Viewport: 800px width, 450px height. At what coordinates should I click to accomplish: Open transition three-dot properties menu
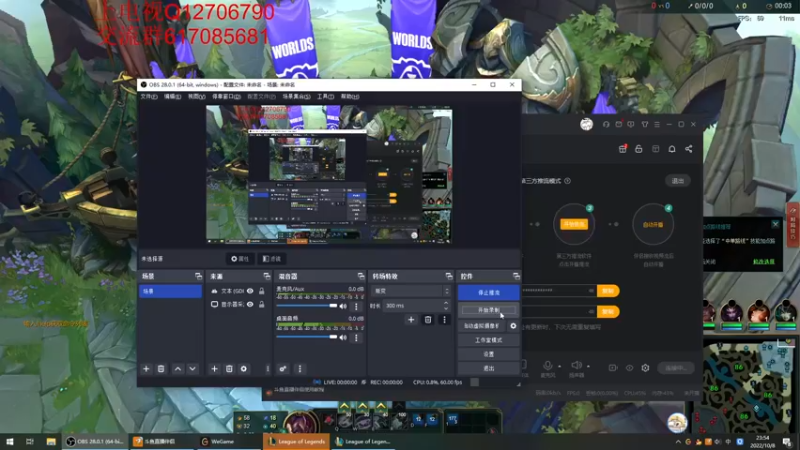[x=444, y=320]
